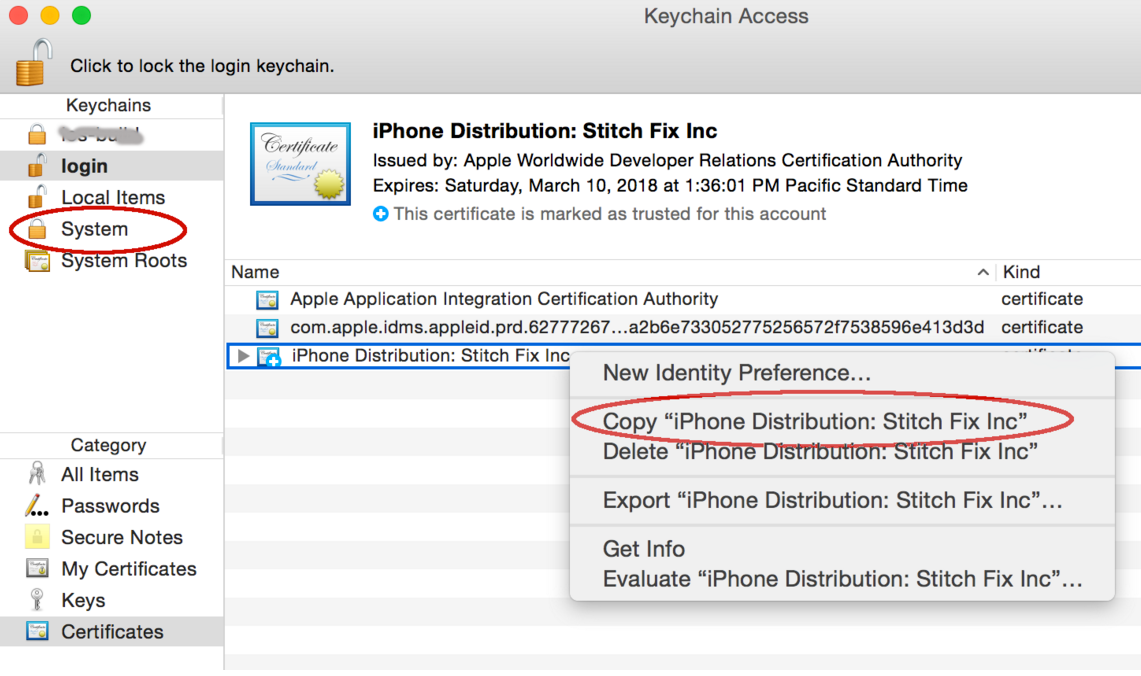Toggle sort order arrow in Name column
Image resolution: width=1141 pixels, height=676 pixels.
click(982, 272)
